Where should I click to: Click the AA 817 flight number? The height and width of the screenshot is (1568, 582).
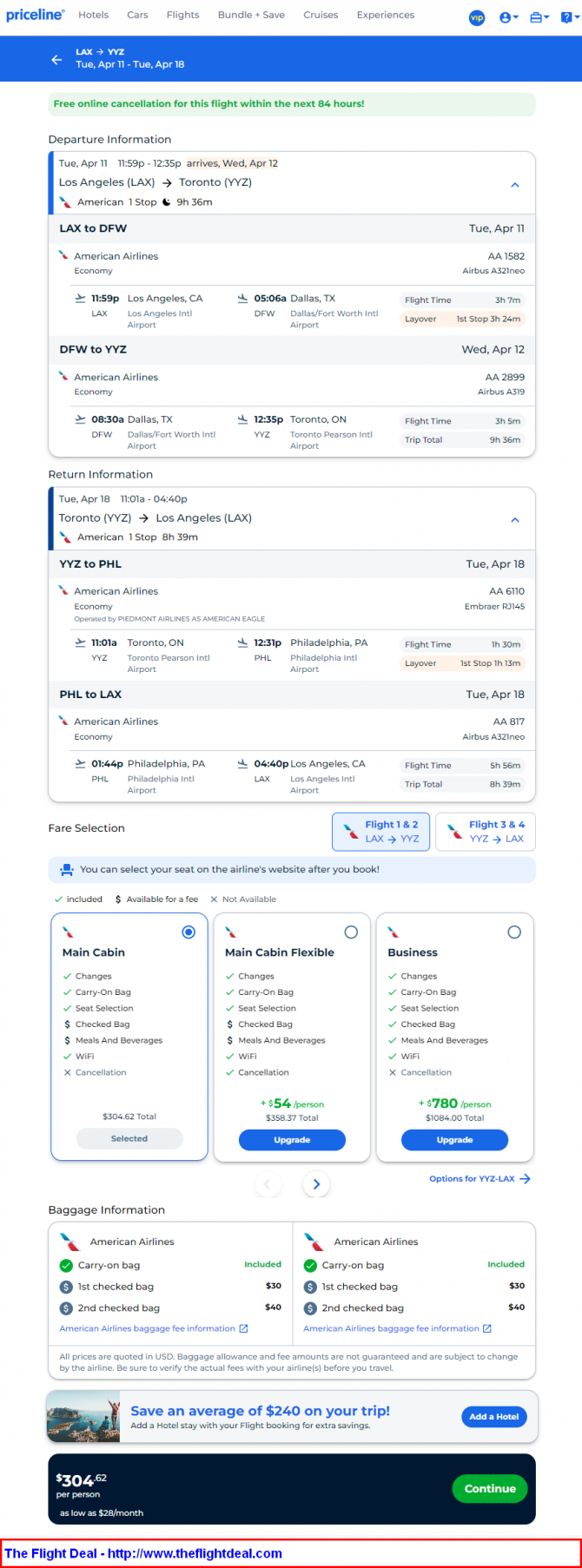pos(509,721)
